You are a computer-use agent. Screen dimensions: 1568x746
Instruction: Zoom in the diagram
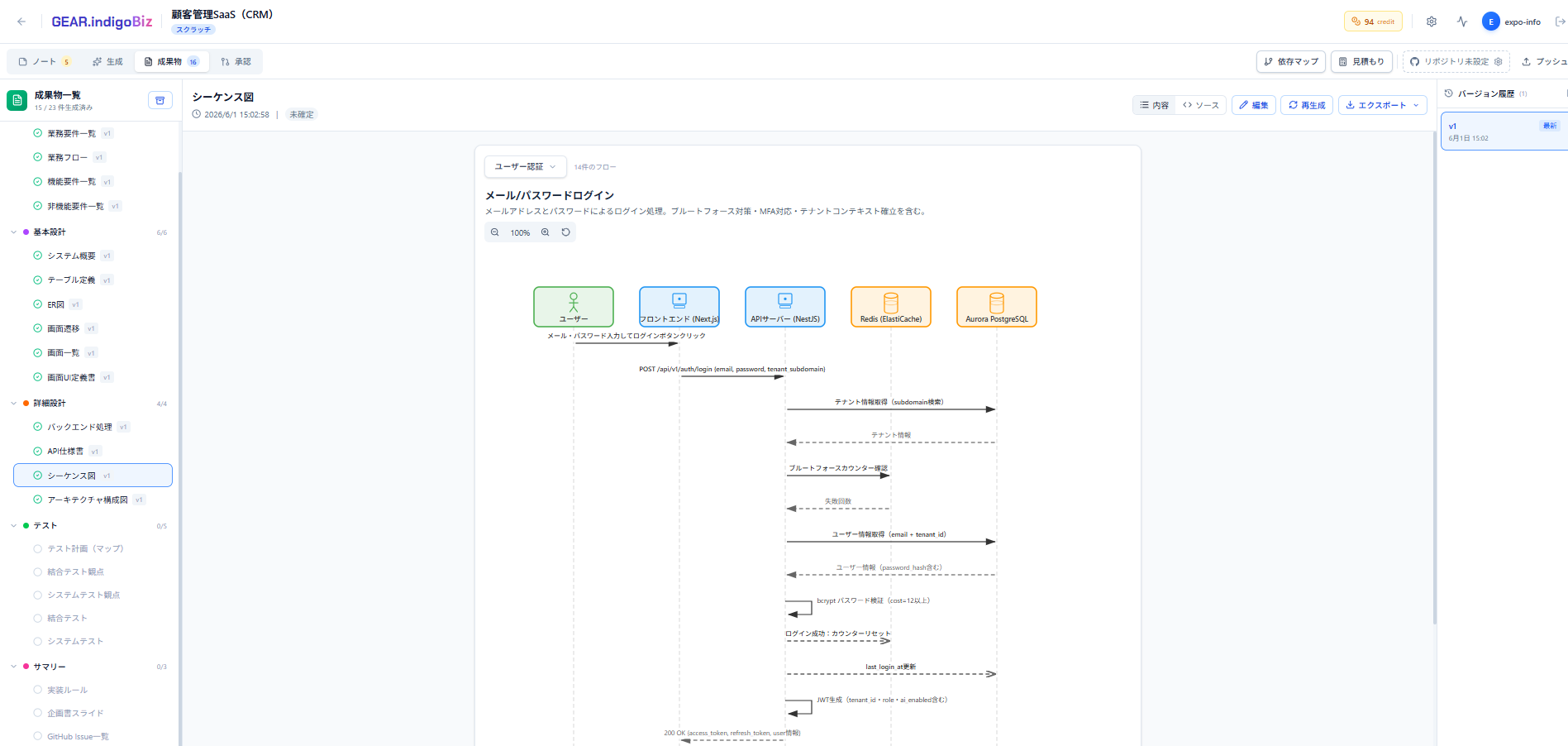(x=546, y=232)
